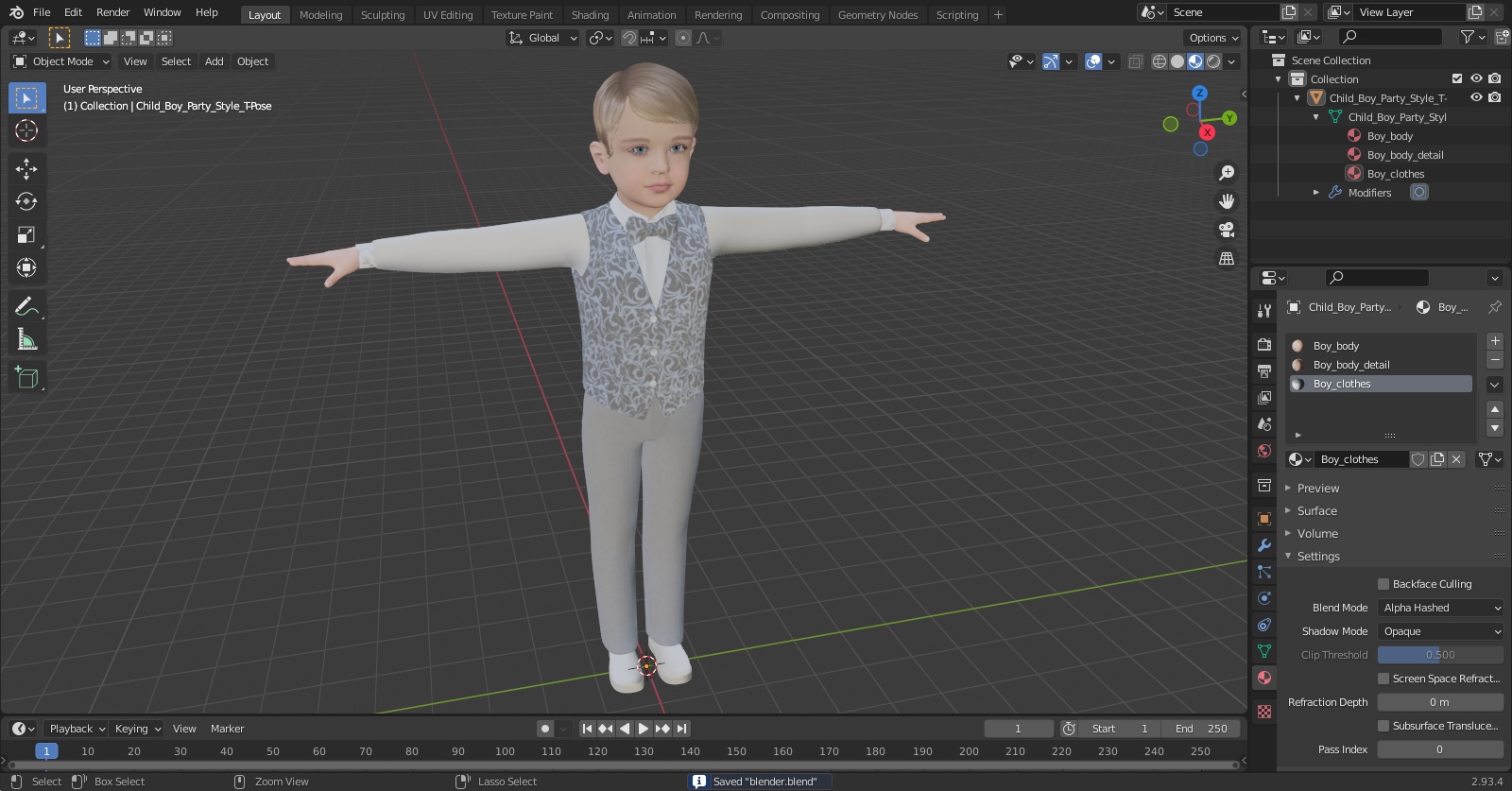Select Boy_body_detail material slot
Image resolution: width=1512 pixels, height=791 pixels.
1381,365
